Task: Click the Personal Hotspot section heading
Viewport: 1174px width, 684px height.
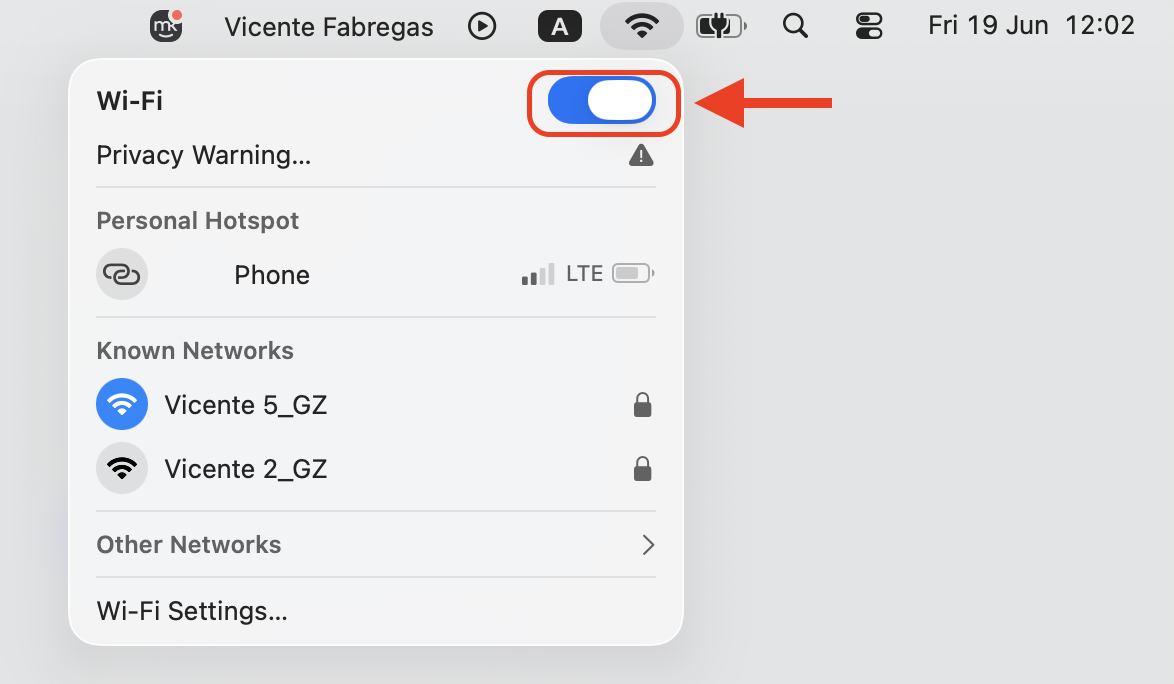Action: click(x=198, y=221)
